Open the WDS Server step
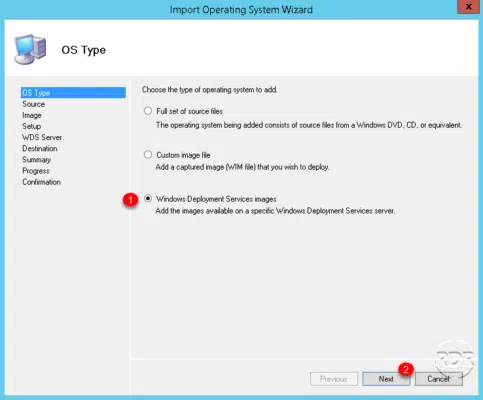Image resolution: width=483 pixels, height=400 pixels. (42, 137)
